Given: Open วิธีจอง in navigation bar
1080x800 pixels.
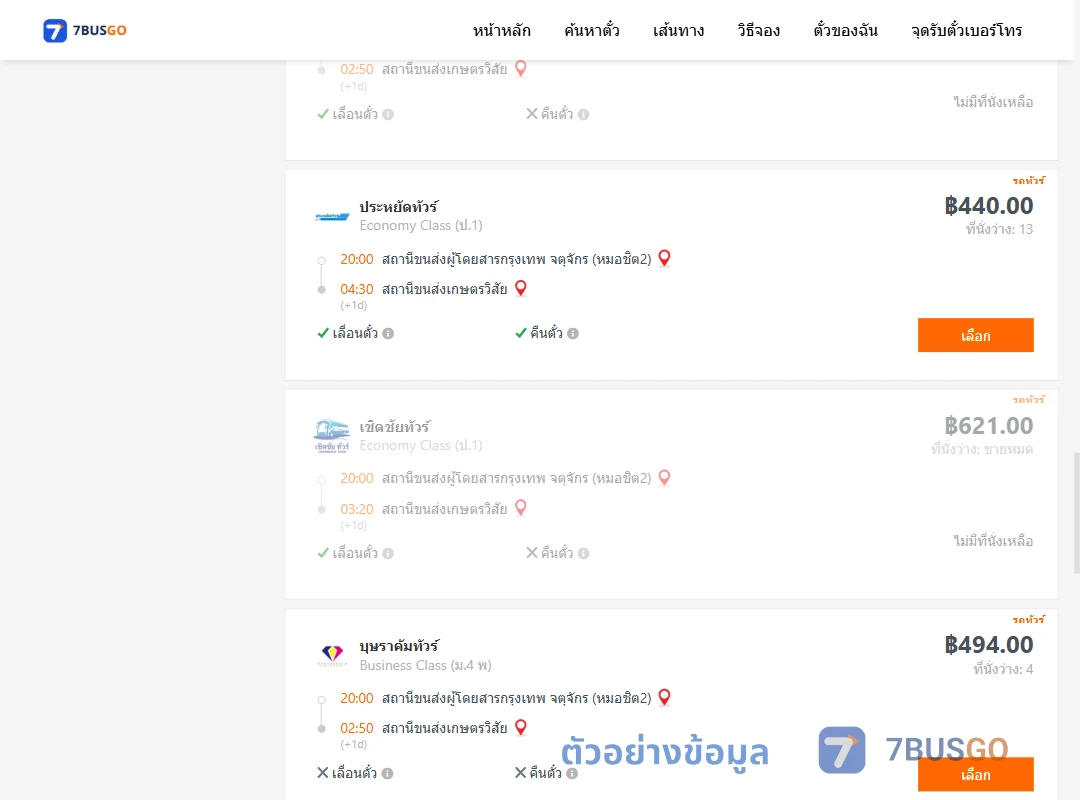Looking at the screenshot, I should 758,30.
